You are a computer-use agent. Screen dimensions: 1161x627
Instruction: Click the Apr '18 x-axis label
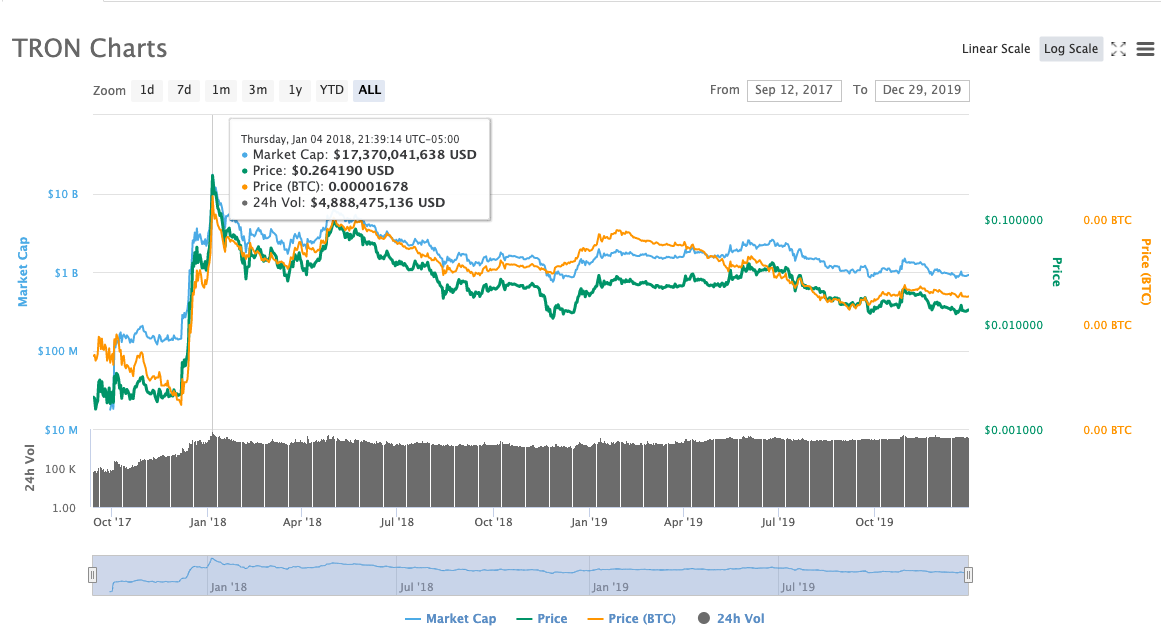point(302,522)
